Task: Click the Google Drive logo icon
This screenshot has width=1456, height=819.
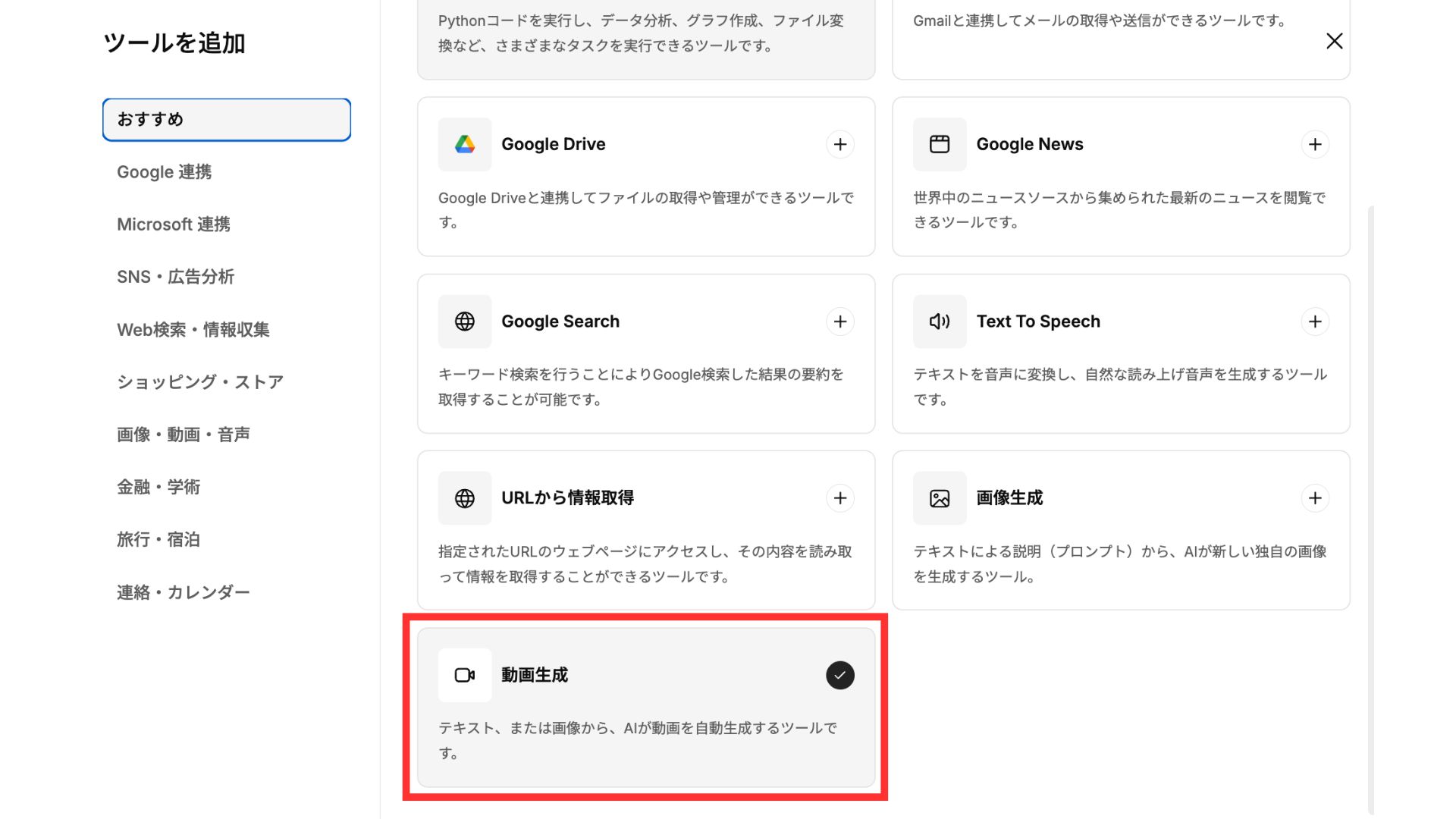Action: click(x=465, y=144)
